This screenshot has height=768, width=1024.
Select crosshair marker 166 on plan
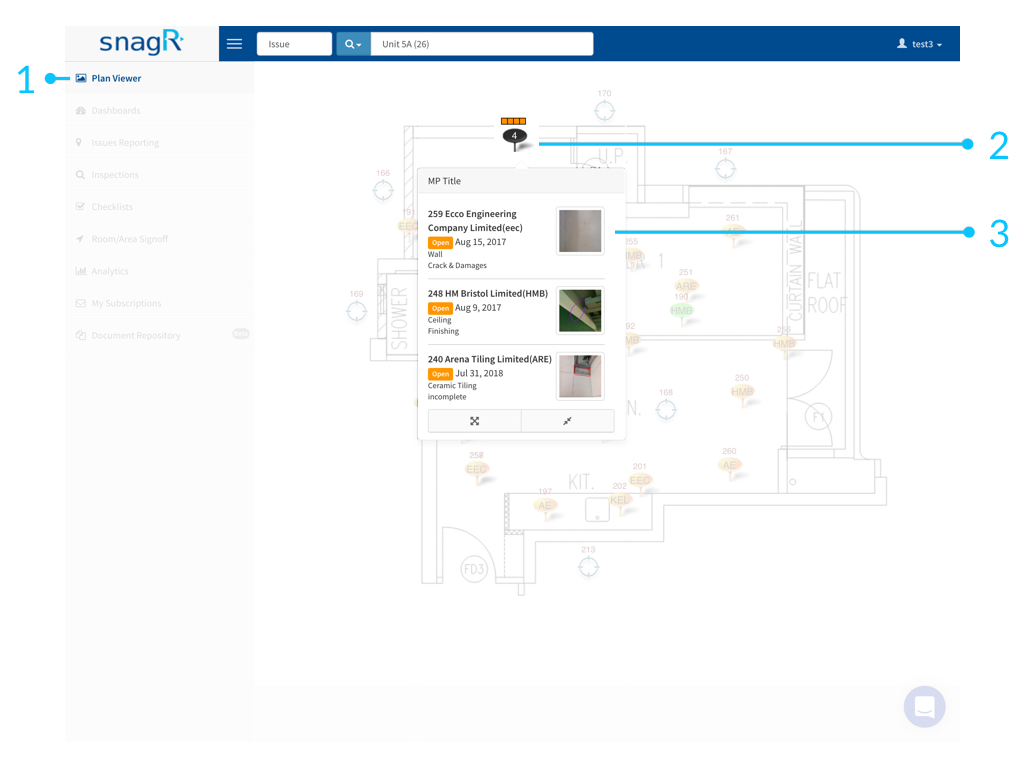pyautogui.click(x=383, y=191)
